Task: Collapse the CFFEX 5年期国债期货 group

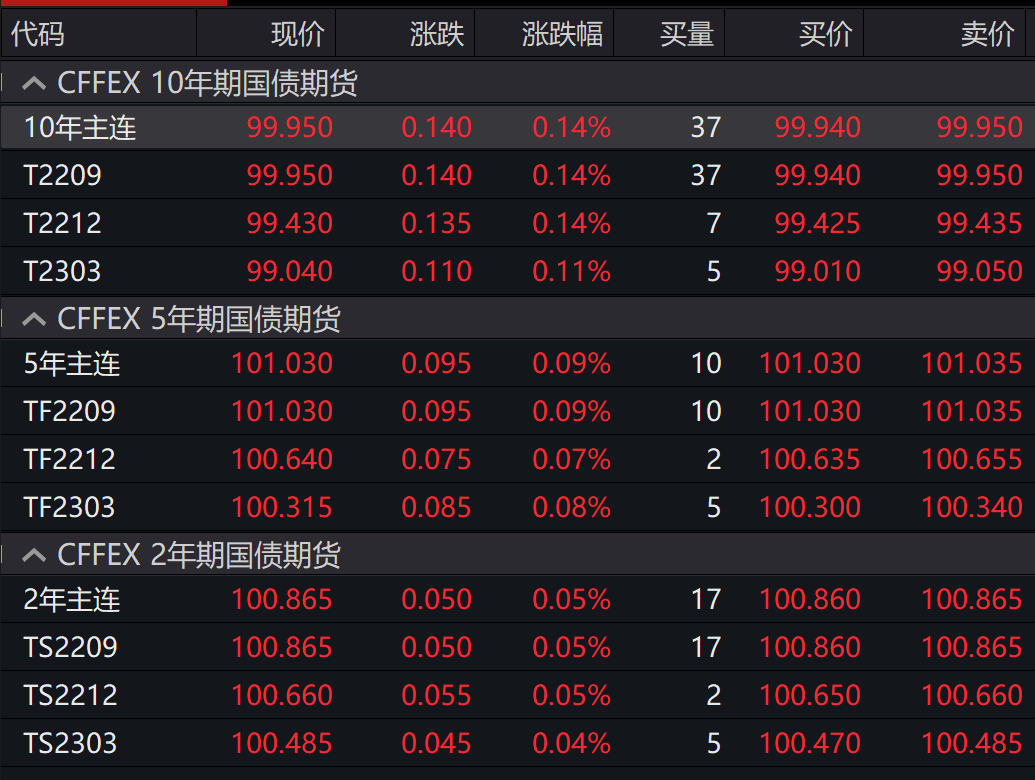Action: [x=34, y=319]
